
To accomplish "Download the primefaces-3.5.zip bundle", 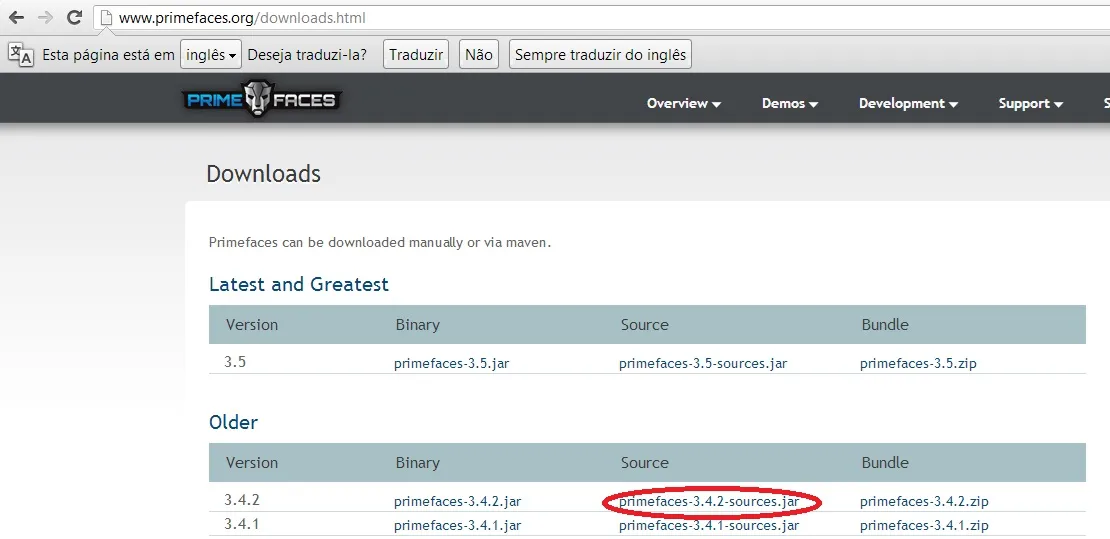I will [918, 364].
